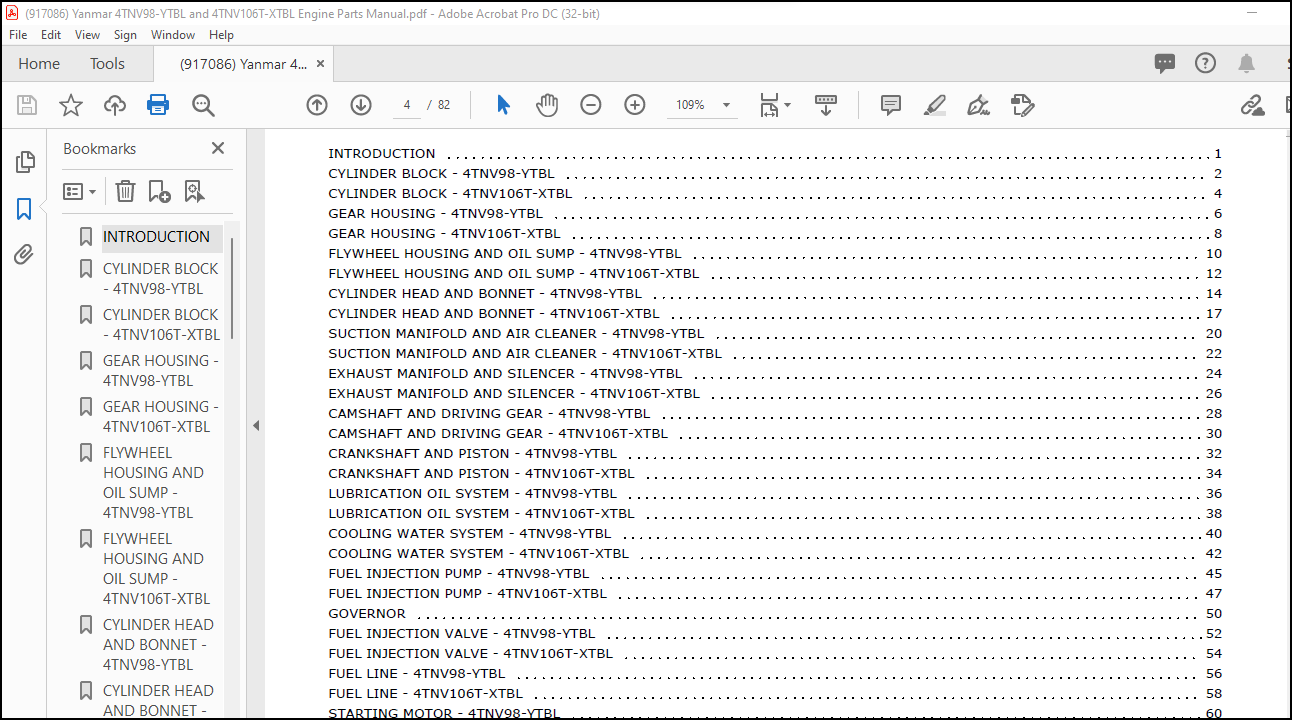Open the Sign menu
The image size is (1292, 720).
pos(125,34)
